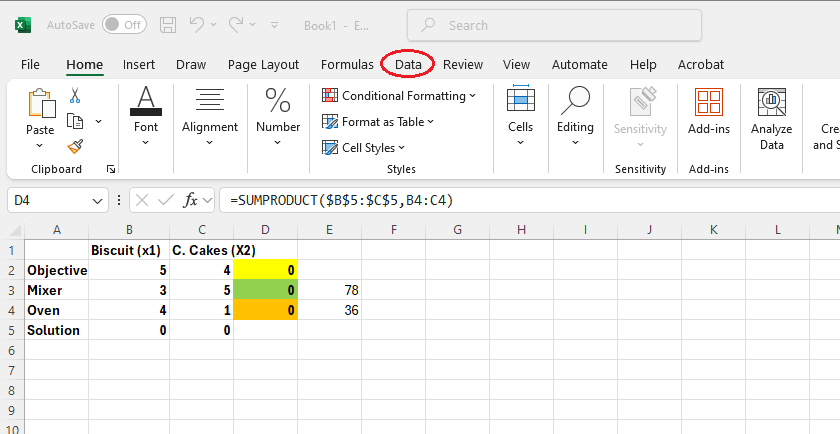Toggle the AutoSave switch
Image resolution: width=840 pixels, height=434 pixels.
[124, 25]
